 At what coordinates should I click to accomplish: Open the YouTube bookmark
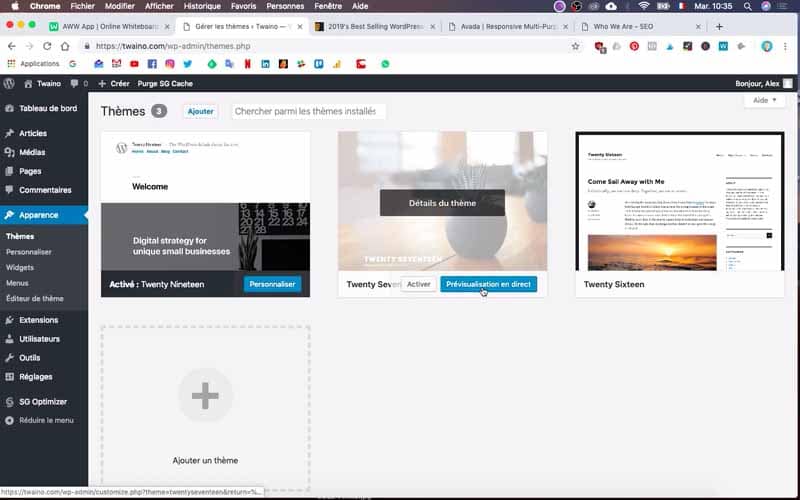(x=134, y=64)
